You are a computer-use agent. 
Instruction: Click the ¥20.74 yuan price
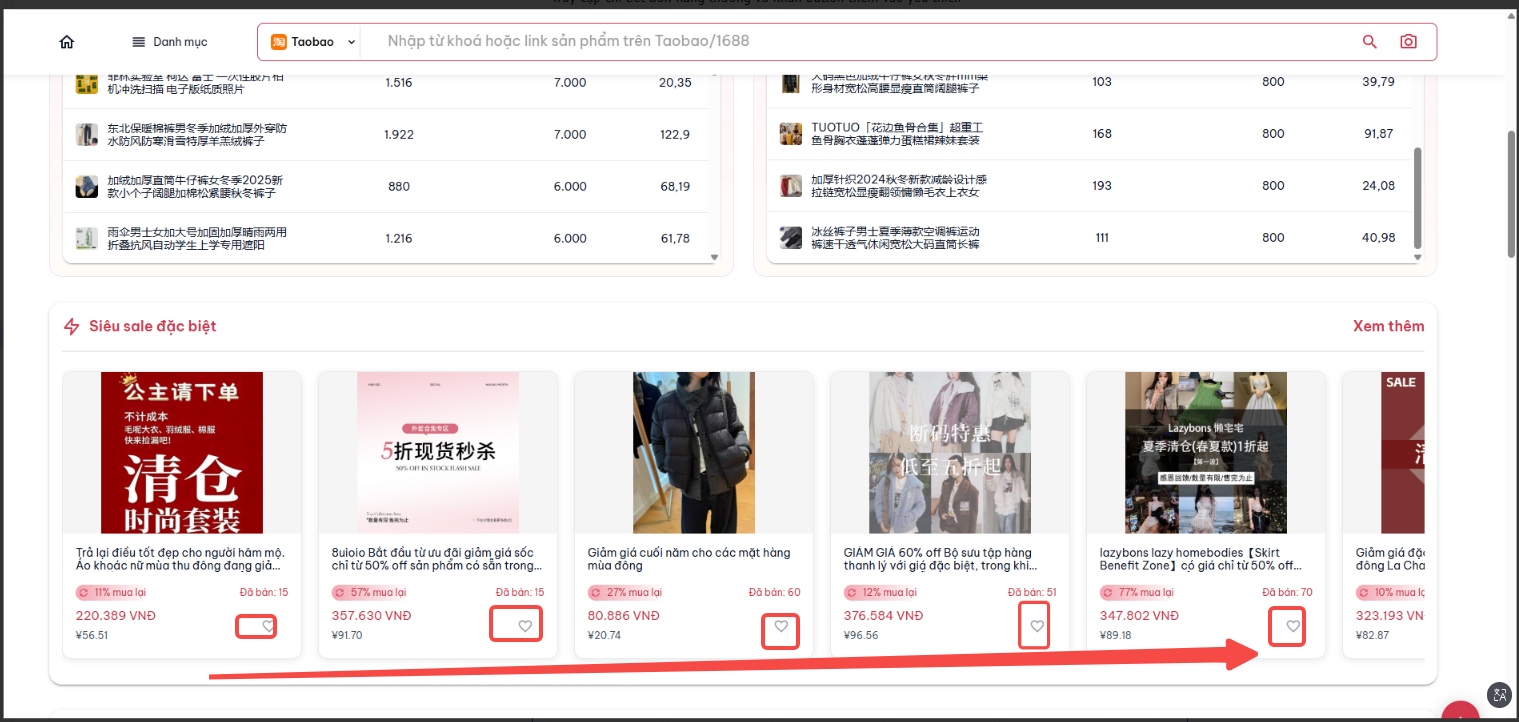pos(604,635)
